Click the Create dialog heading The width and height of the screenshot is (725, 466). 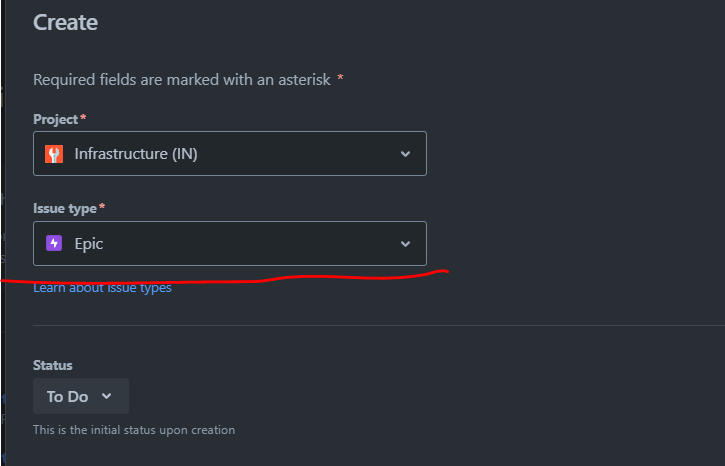click(65, 23)
